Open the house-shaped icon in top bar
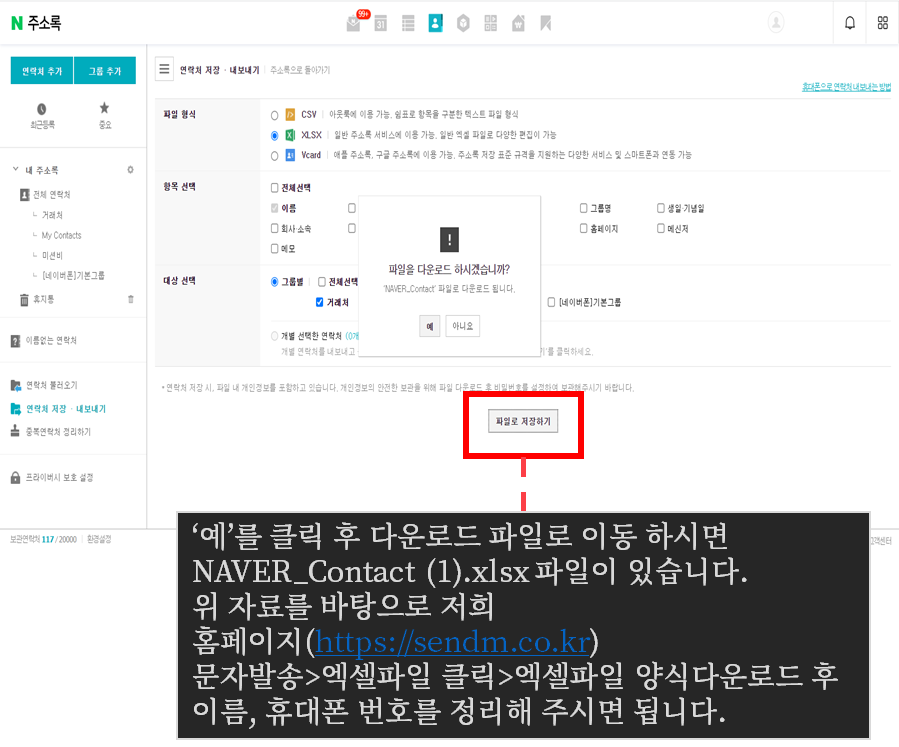 pyautogui.click(x=518, y=24)
